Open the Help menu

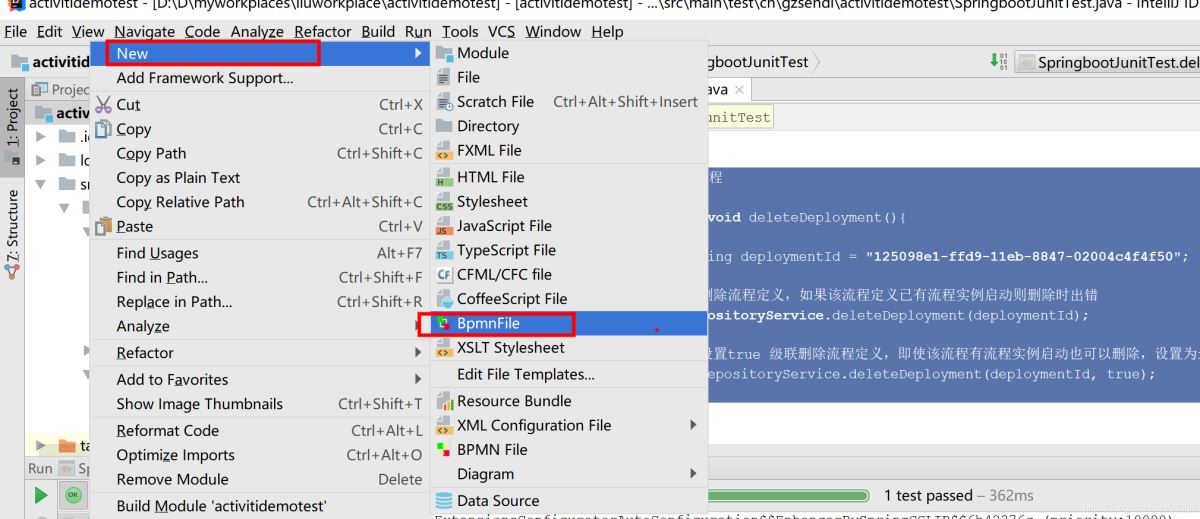(607, 32)
